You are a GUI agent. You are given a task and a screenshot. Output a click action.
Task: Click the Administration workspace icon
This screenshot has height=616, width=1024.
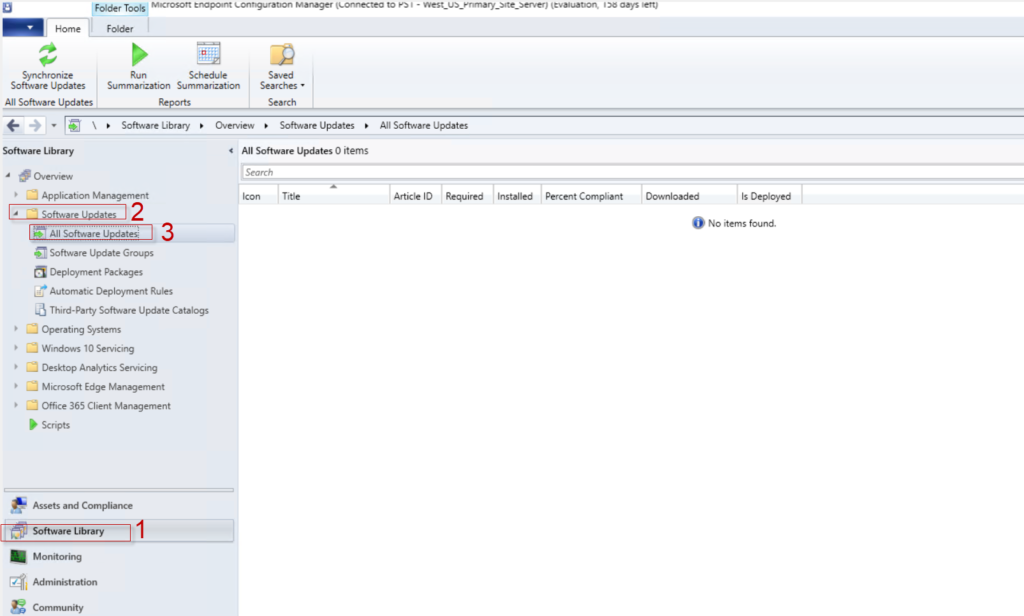pos(18,581)
